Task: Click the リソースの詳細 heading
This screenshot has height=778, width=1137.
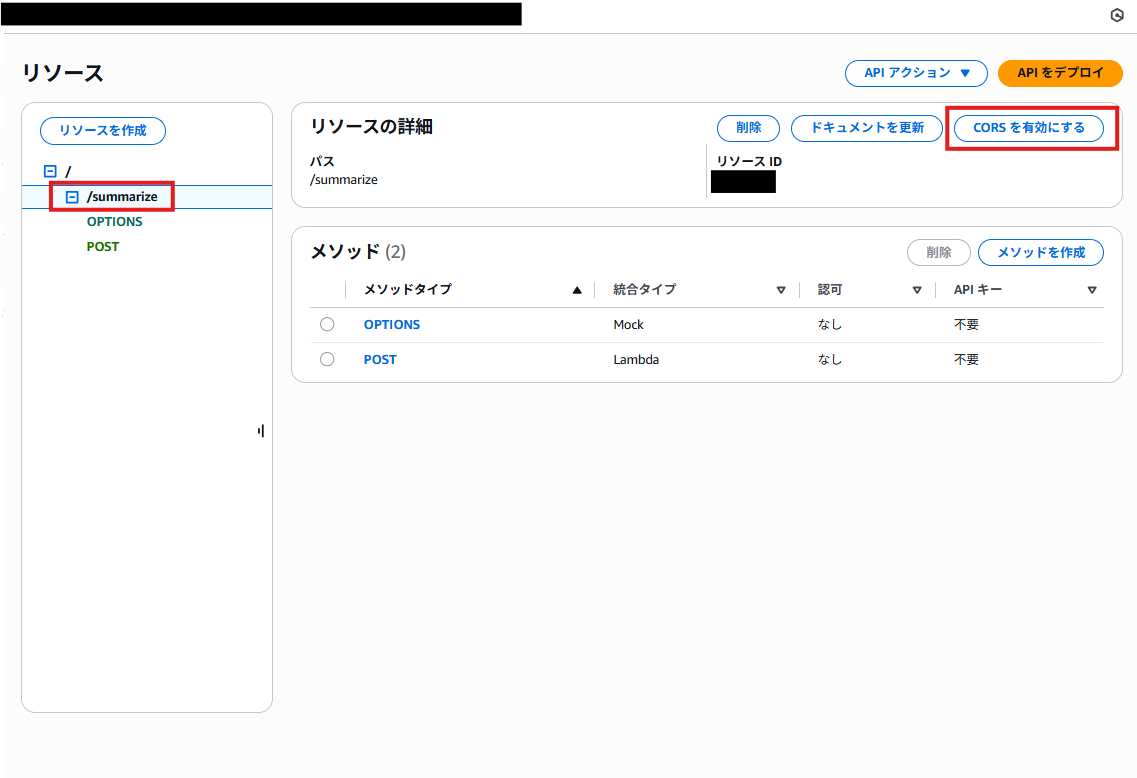Action: click(371, 127)
